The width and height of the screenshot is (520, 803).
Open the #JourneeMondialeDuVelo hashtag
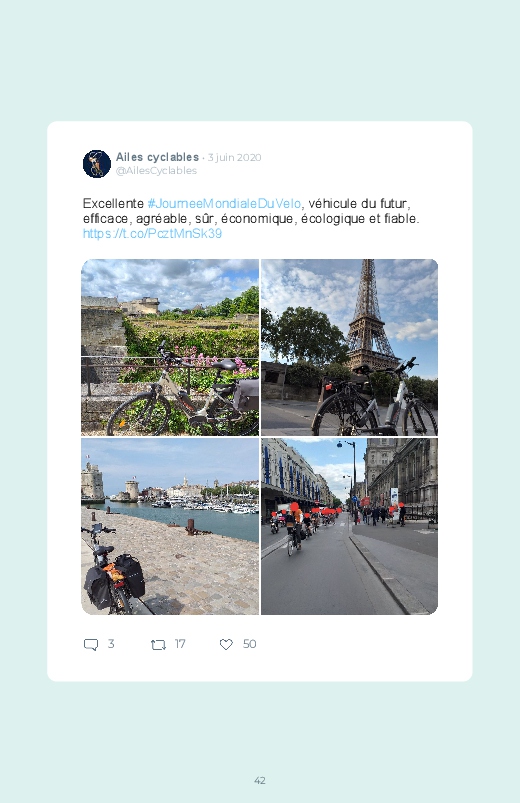224,203
